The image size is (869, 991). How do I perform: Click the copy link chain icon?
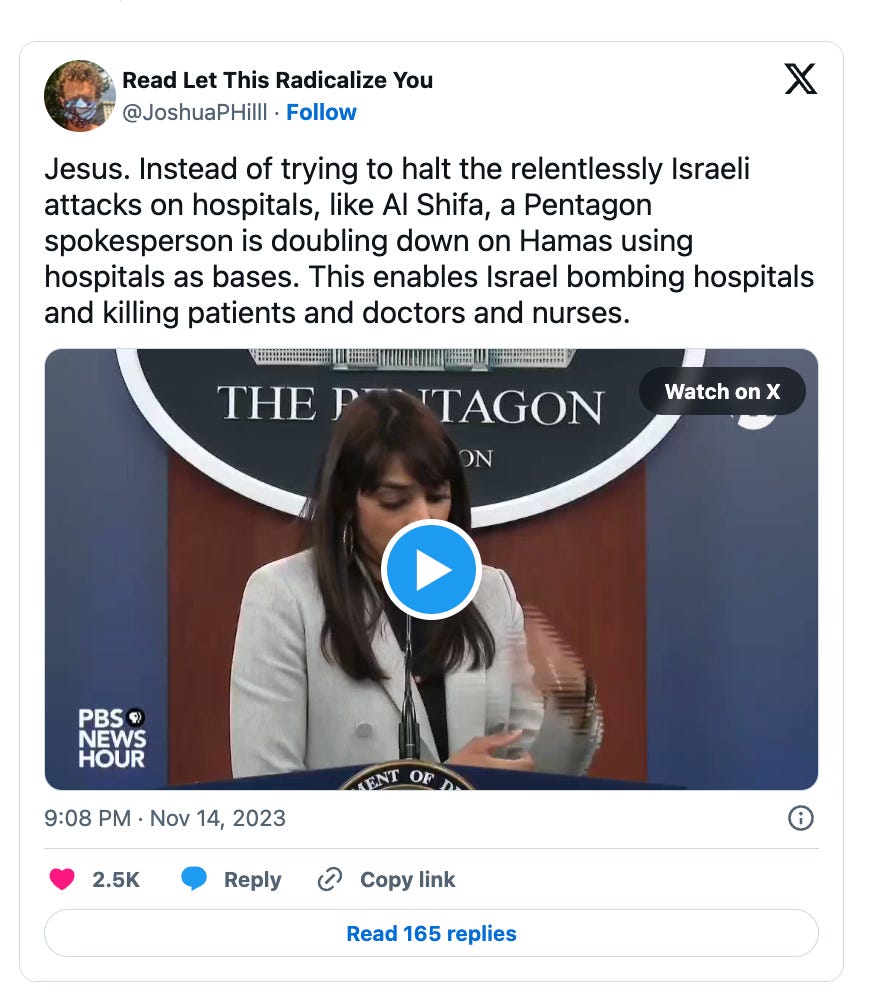(329, 879)
